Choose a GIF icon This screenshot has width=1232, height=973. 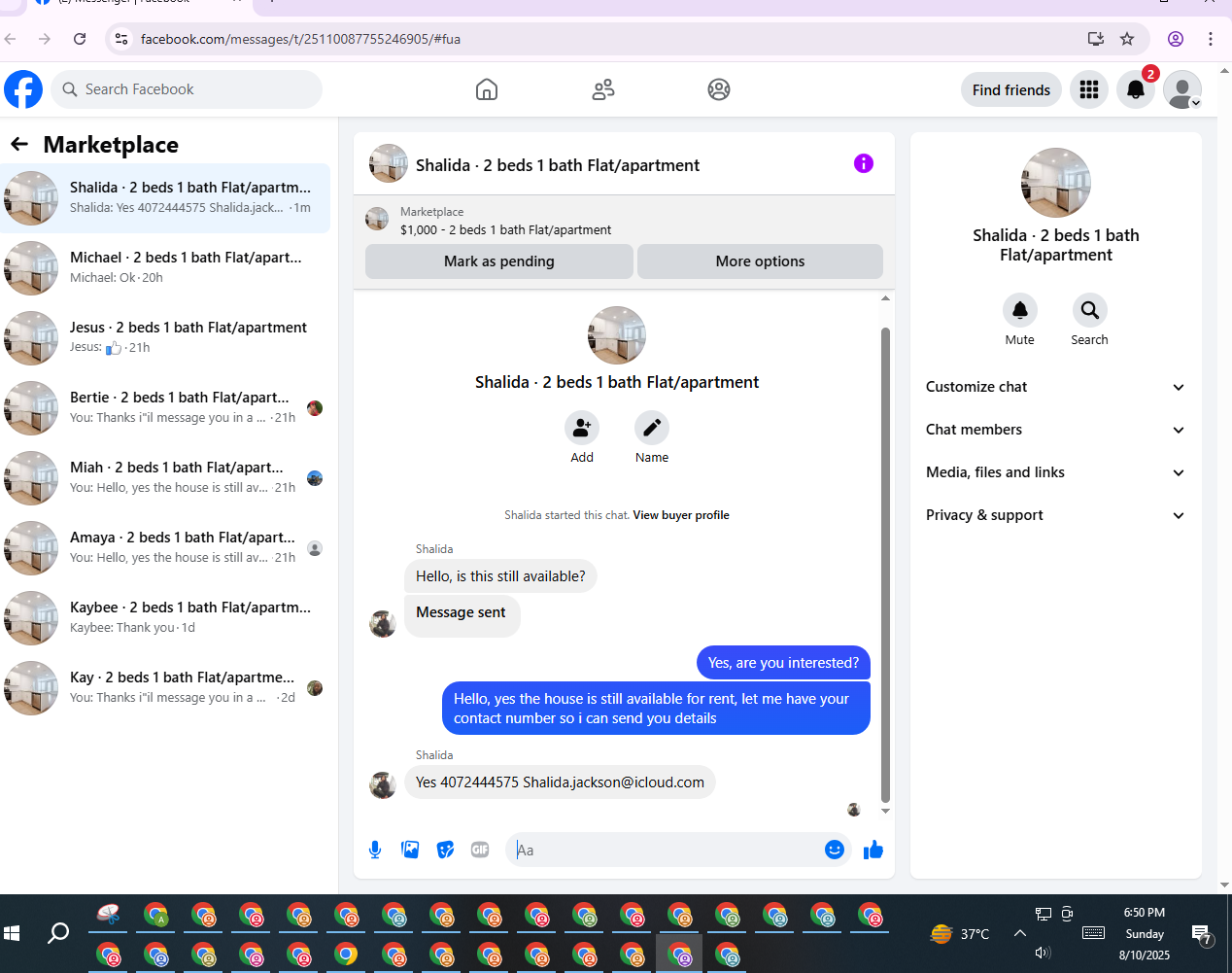[x=480, y=850]
